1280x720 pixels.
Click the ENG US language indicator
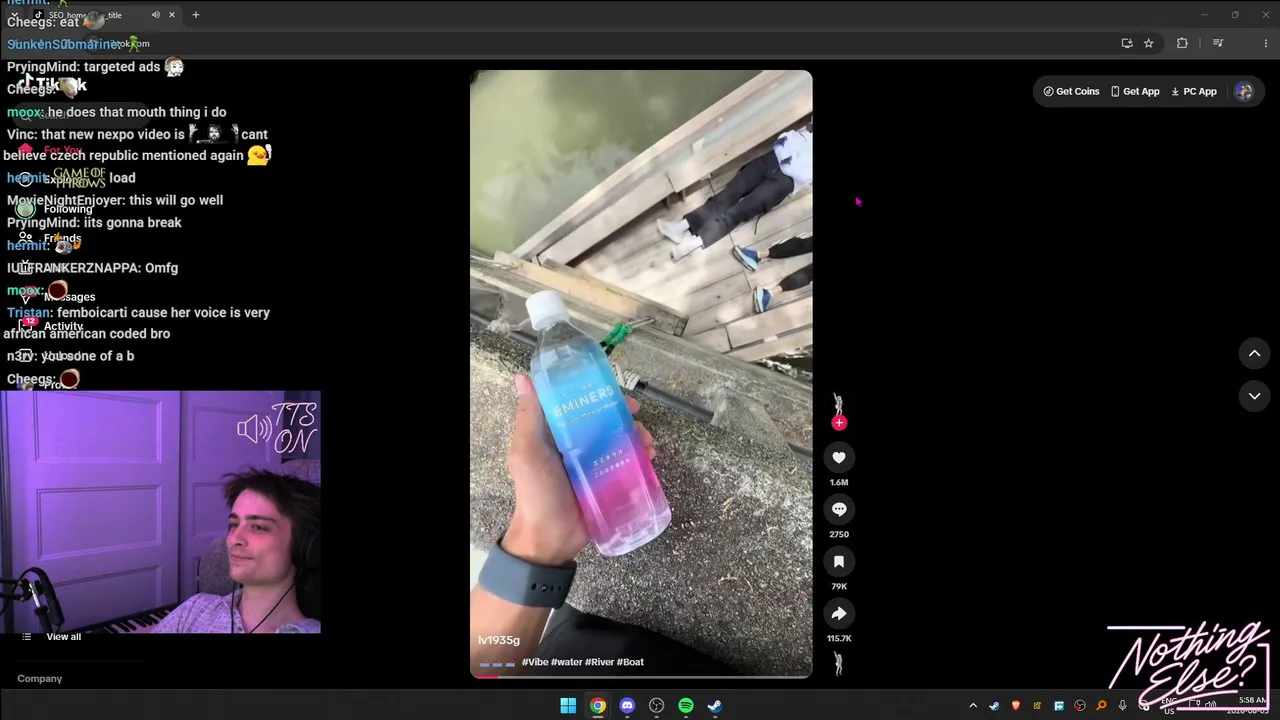pos(1169,706)
